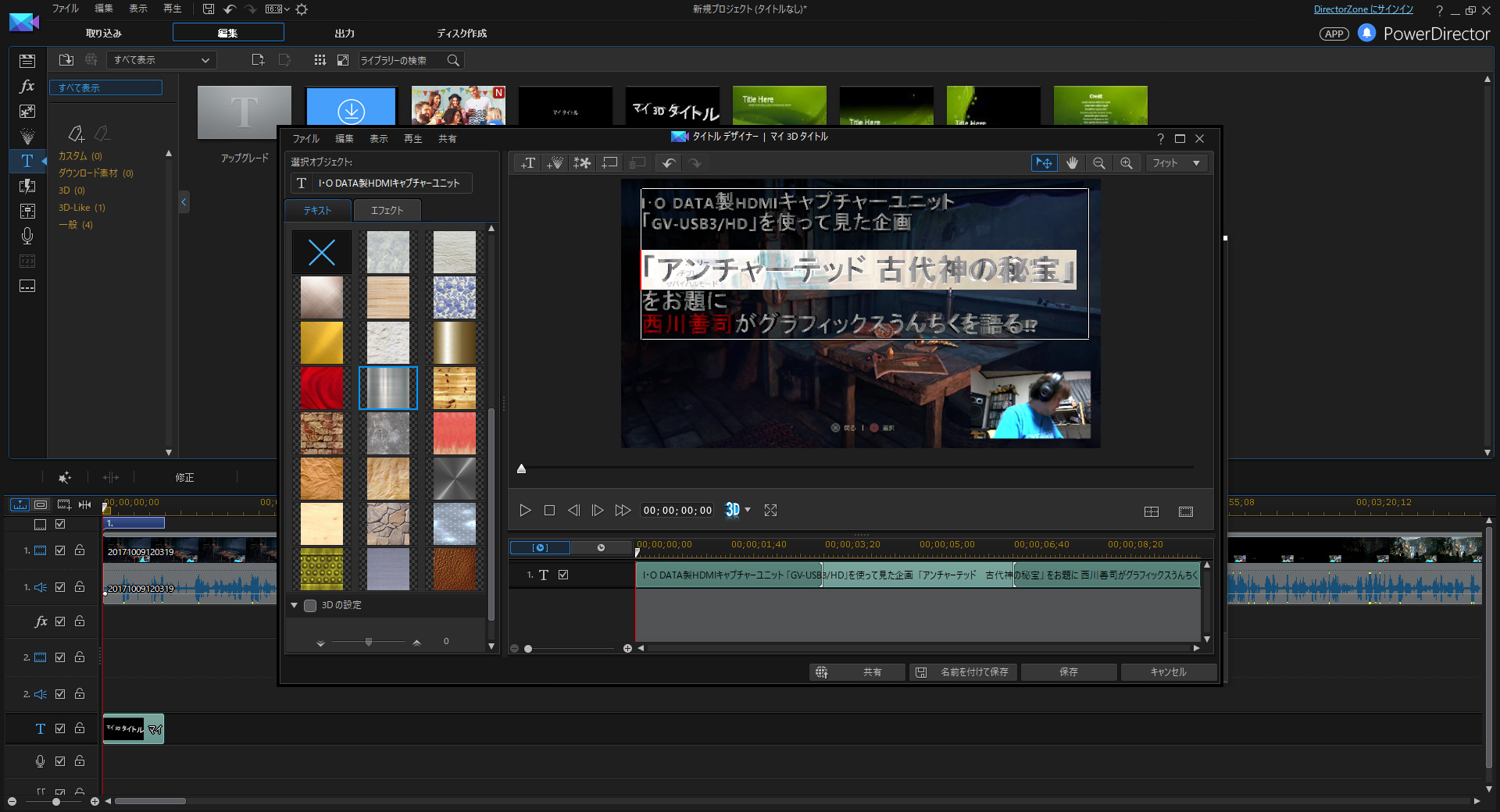This screenshot has height=812, width=1500.
Task: Open the library filter dropdown showing すべて表示
Action: [161, 60]
